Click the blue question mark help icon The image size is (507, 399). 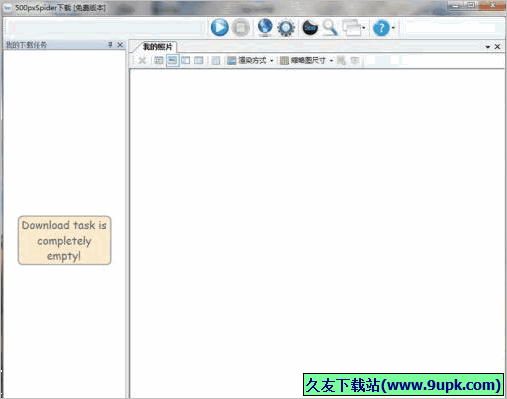tap(381, 28)
